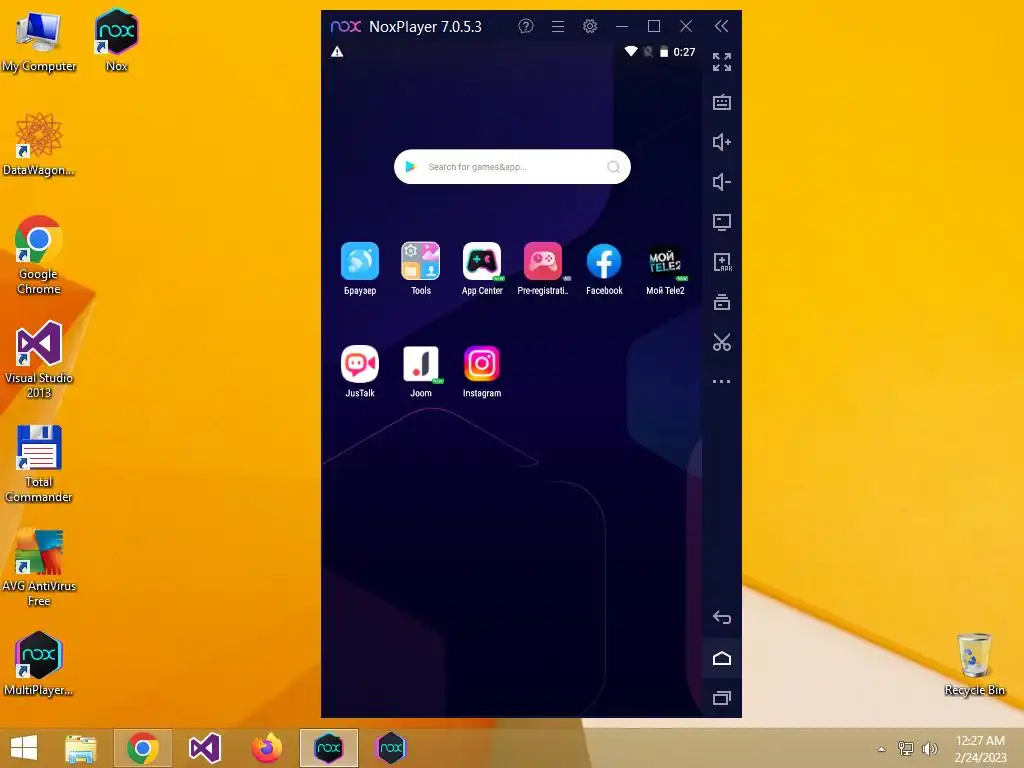Screen dimensions: 1024x768
Task: Decrease volume with Nox sidebar icon
Action: pos(722,182)
